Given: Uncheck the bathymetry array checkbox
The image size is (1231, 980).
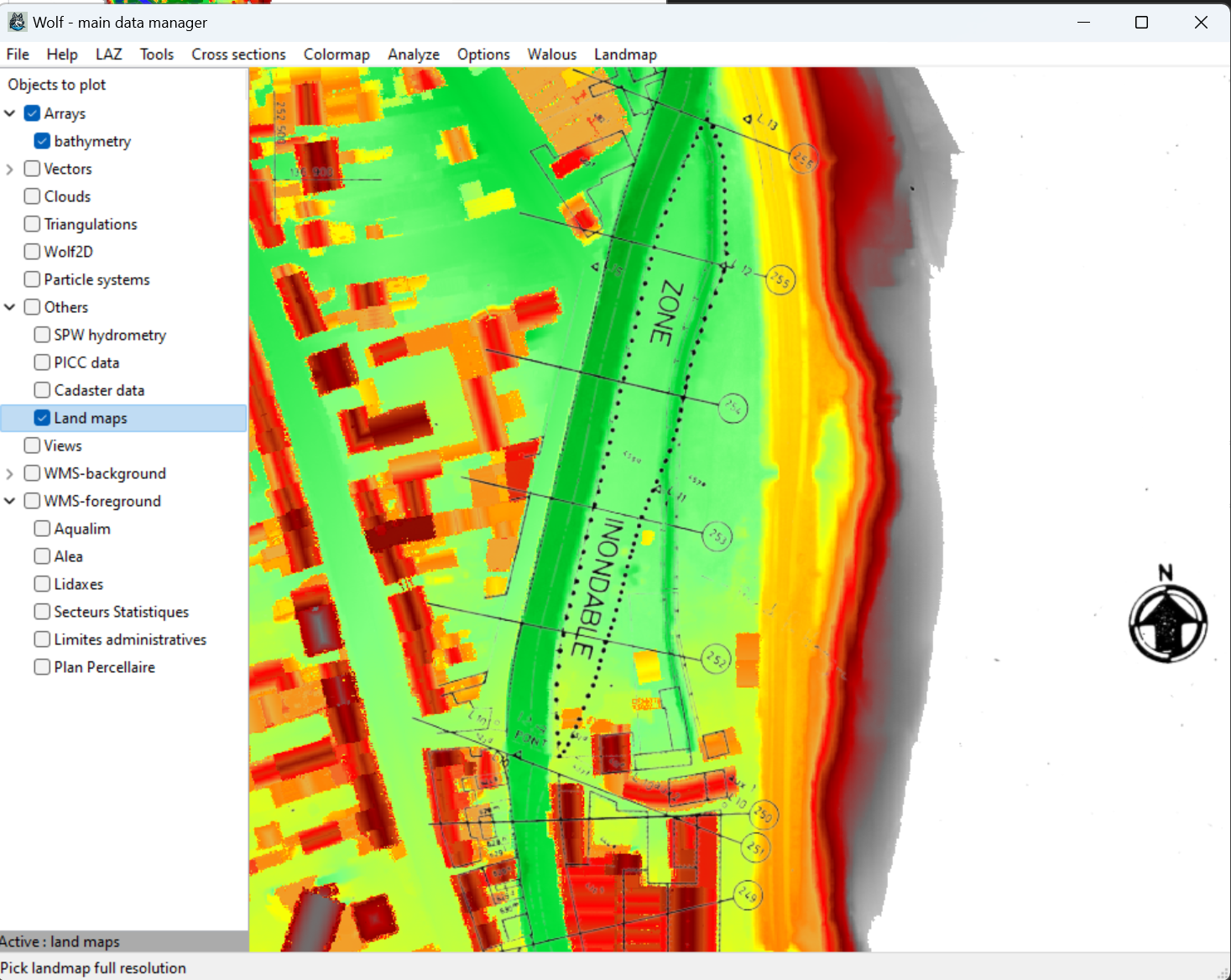Looking at the screenshot, I should 42,141.
